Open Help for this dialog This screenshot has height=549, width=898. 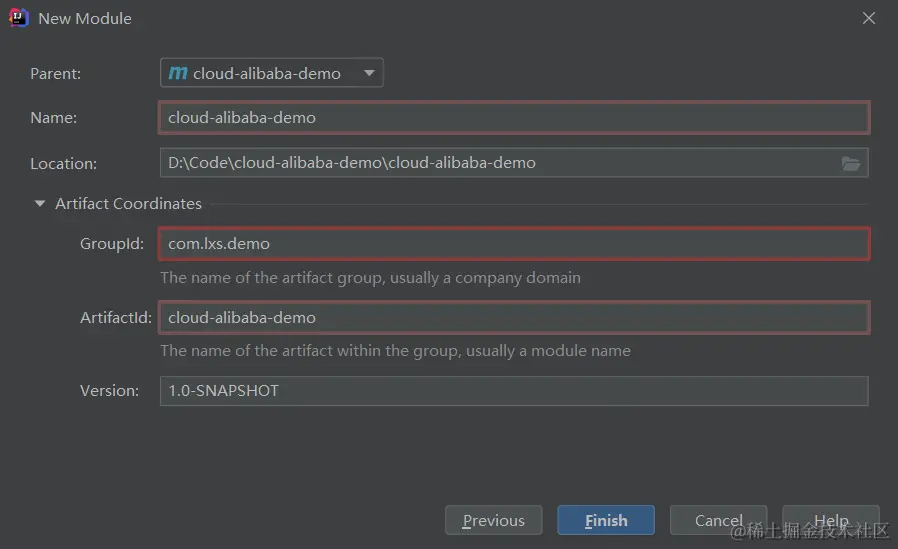click(830, 521)
